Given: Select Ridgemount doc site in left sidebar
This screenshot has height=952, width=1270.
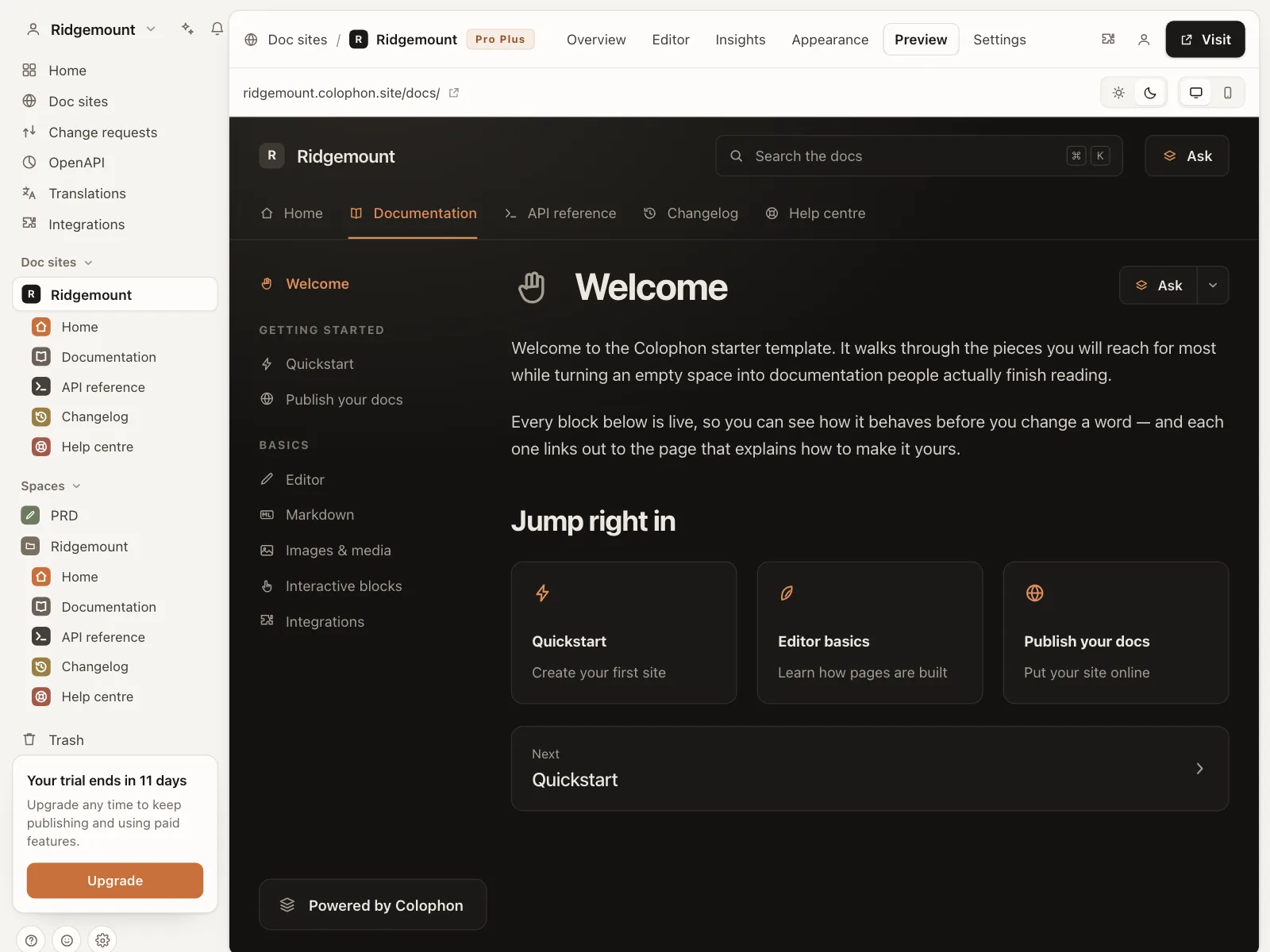Looking at the screenshot, I should [115, 294].
